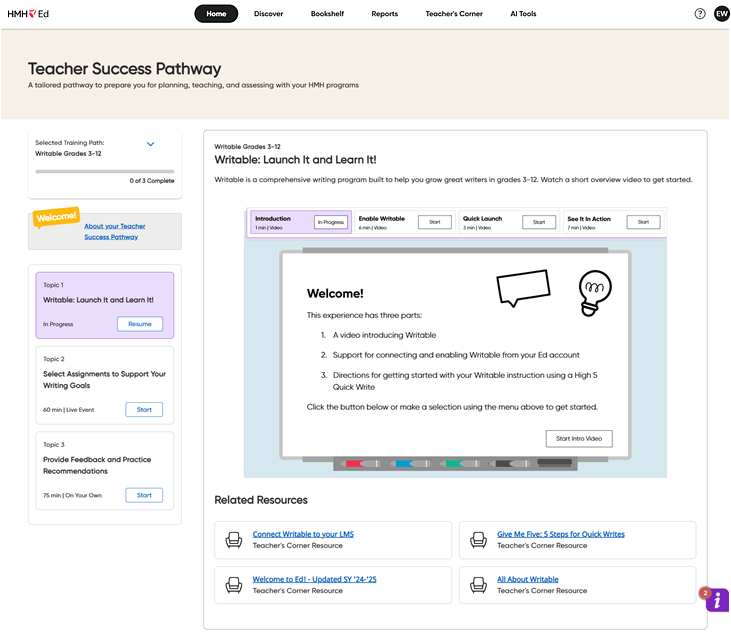Screen dimensions: 731x640
Task: Click the light bulb illustration
Action: coord(594,293)
